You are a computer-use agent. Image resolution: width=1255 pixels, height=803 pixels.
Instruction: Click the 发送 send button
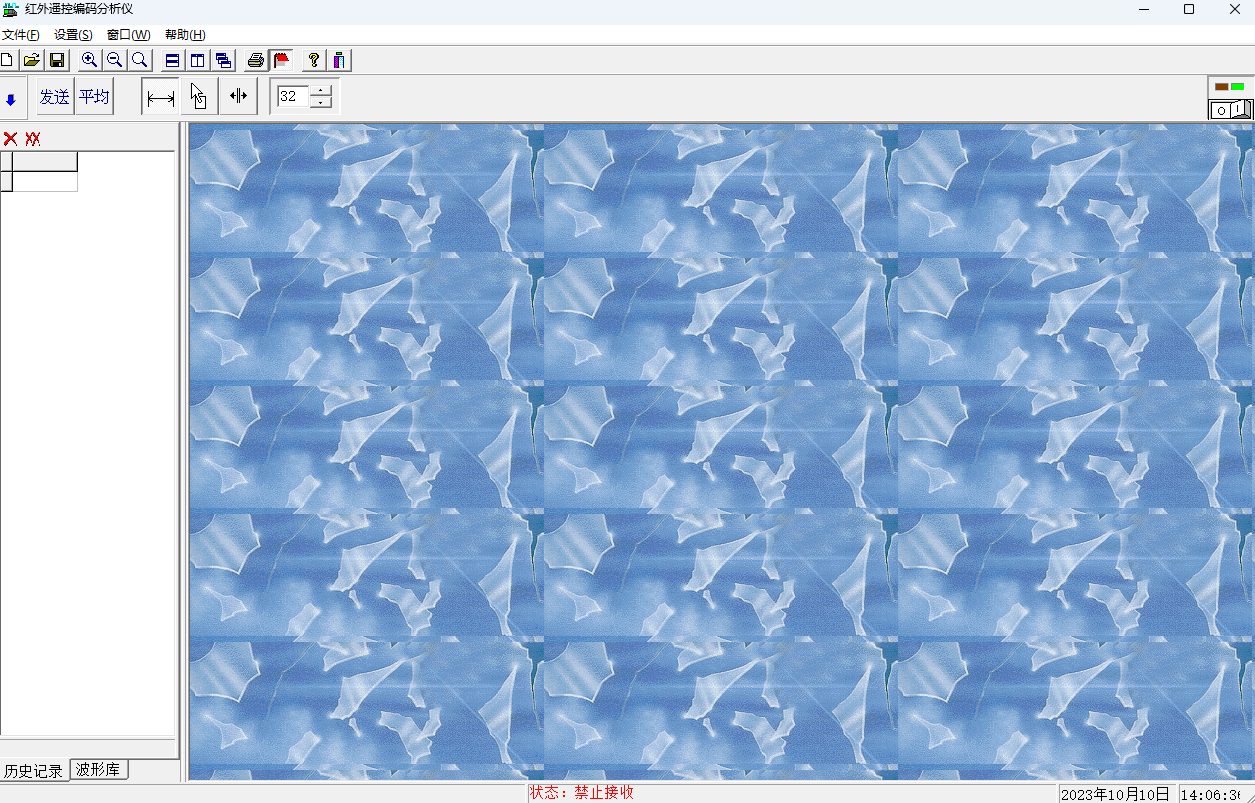point(55,97)
